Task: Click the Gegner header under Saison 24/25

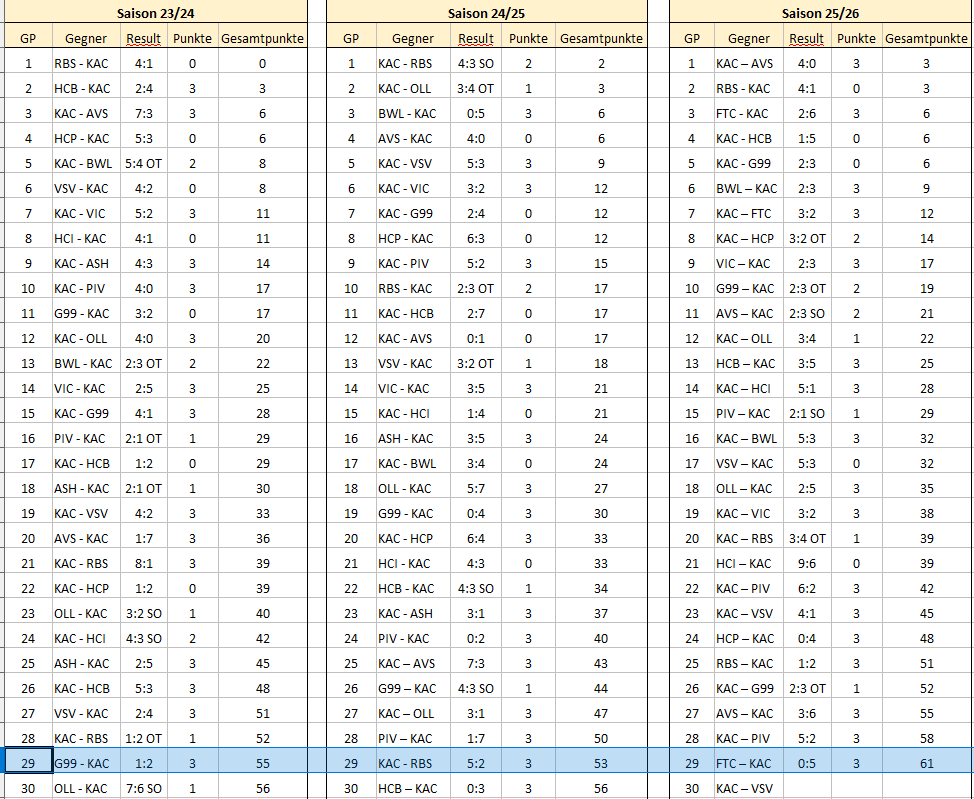Action: (412, 39)
